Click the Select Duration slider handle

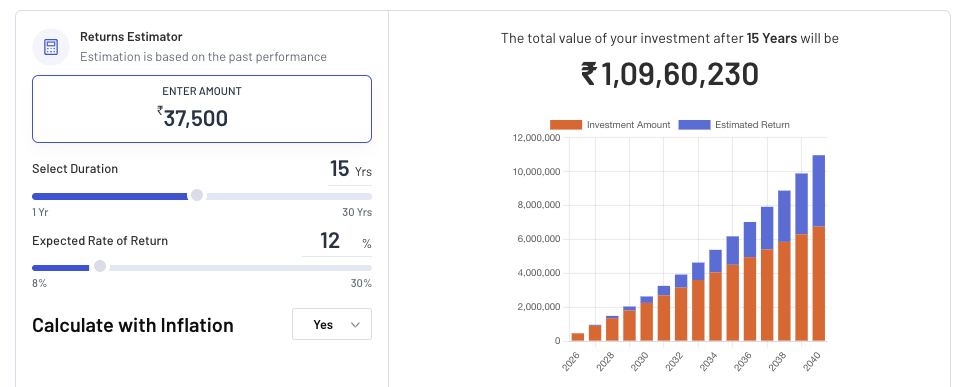click(197, 195)
